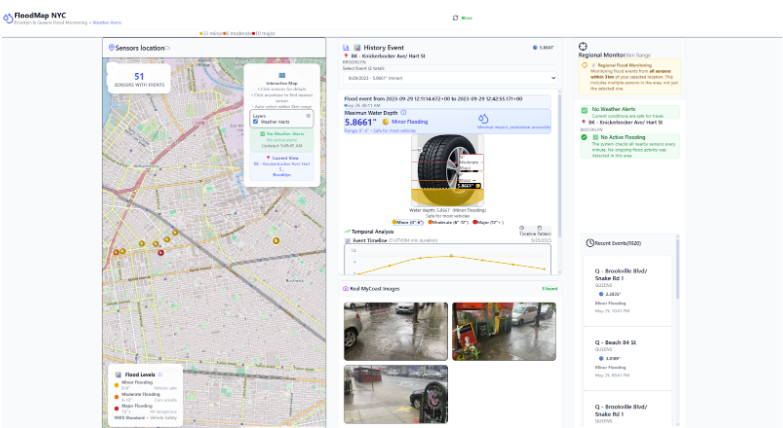
Task: Click the cloud icon after Sensors location title
Action: point(168,48)
